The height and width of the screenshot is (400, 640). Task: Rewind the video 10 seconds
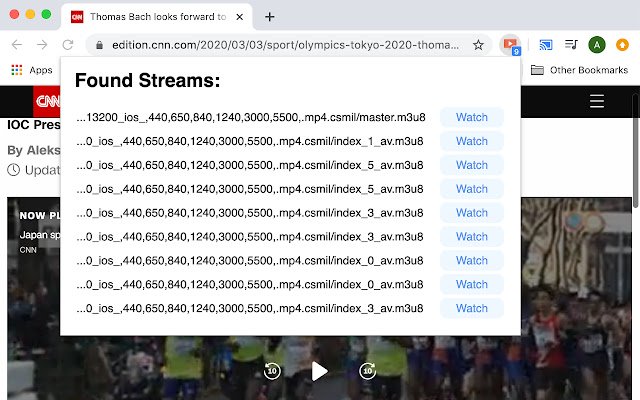point(272,371)
